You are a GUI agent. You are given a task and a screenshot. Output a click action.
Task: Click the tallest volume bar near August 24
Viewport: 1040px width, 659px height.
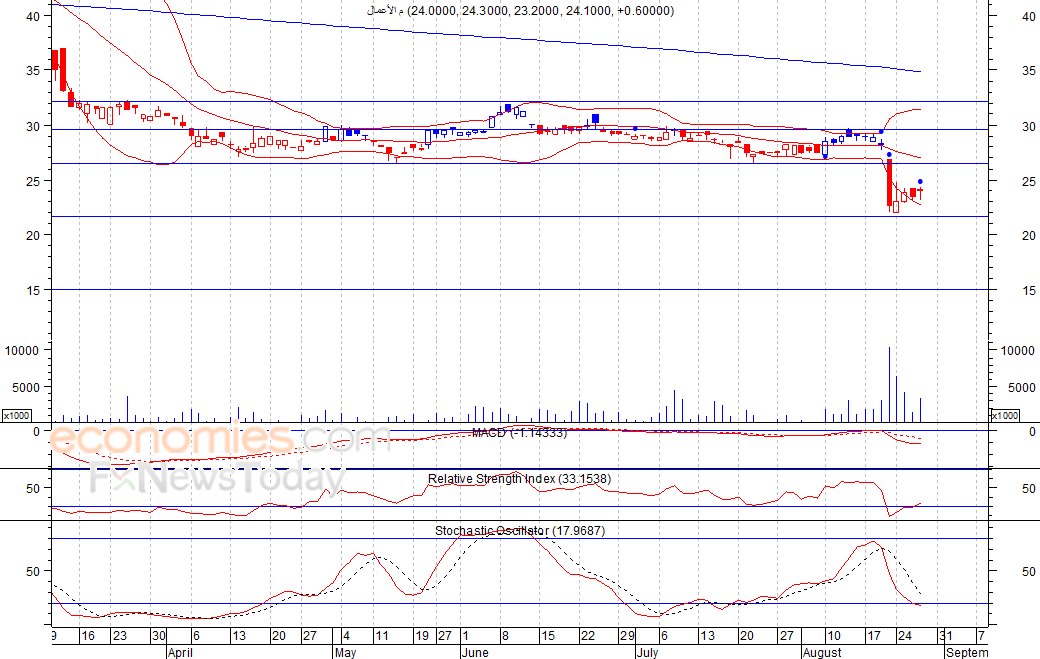[889, 385]
